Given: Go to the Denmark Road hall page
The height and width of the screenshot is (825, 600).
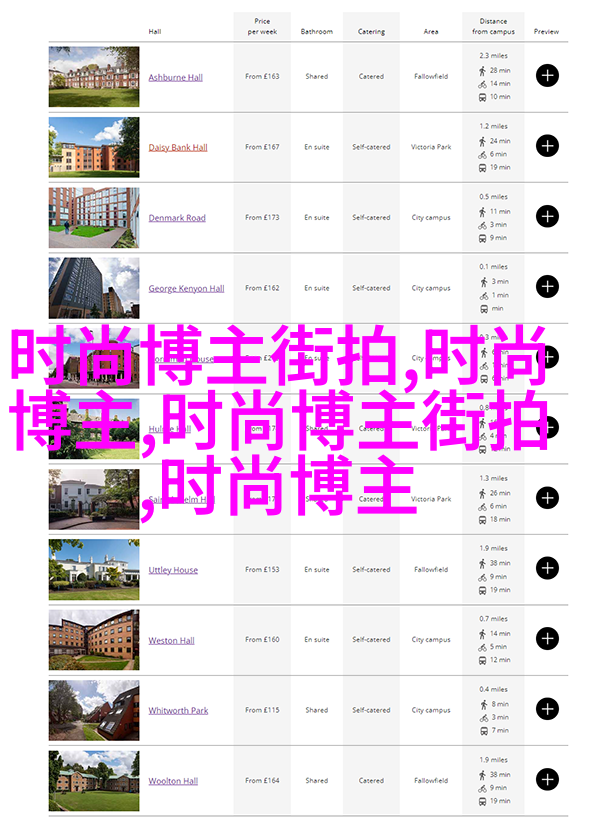Looking at the screenshot, I should tap(177, 218).
